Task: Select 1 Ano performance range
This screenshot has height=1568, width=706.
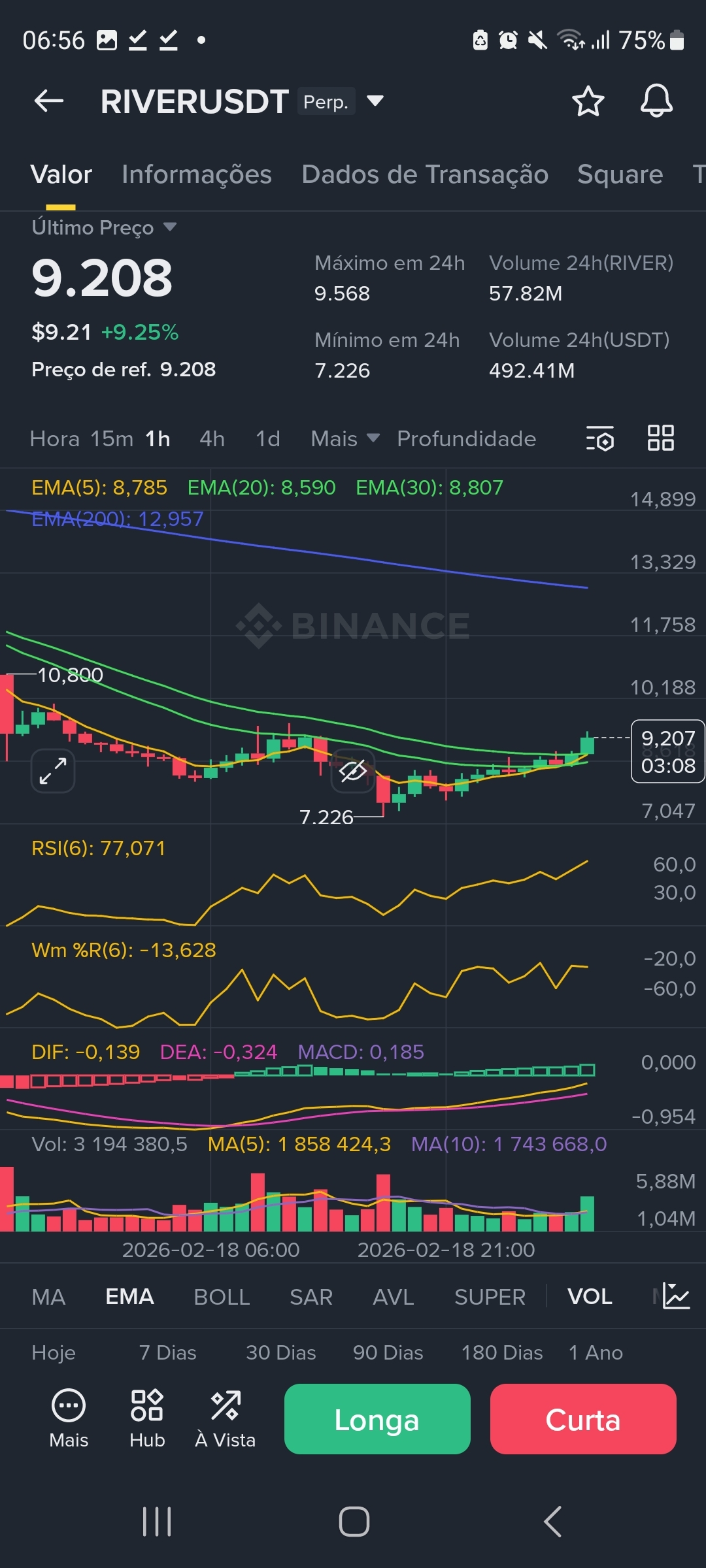Action: (x=596, y=1352)
